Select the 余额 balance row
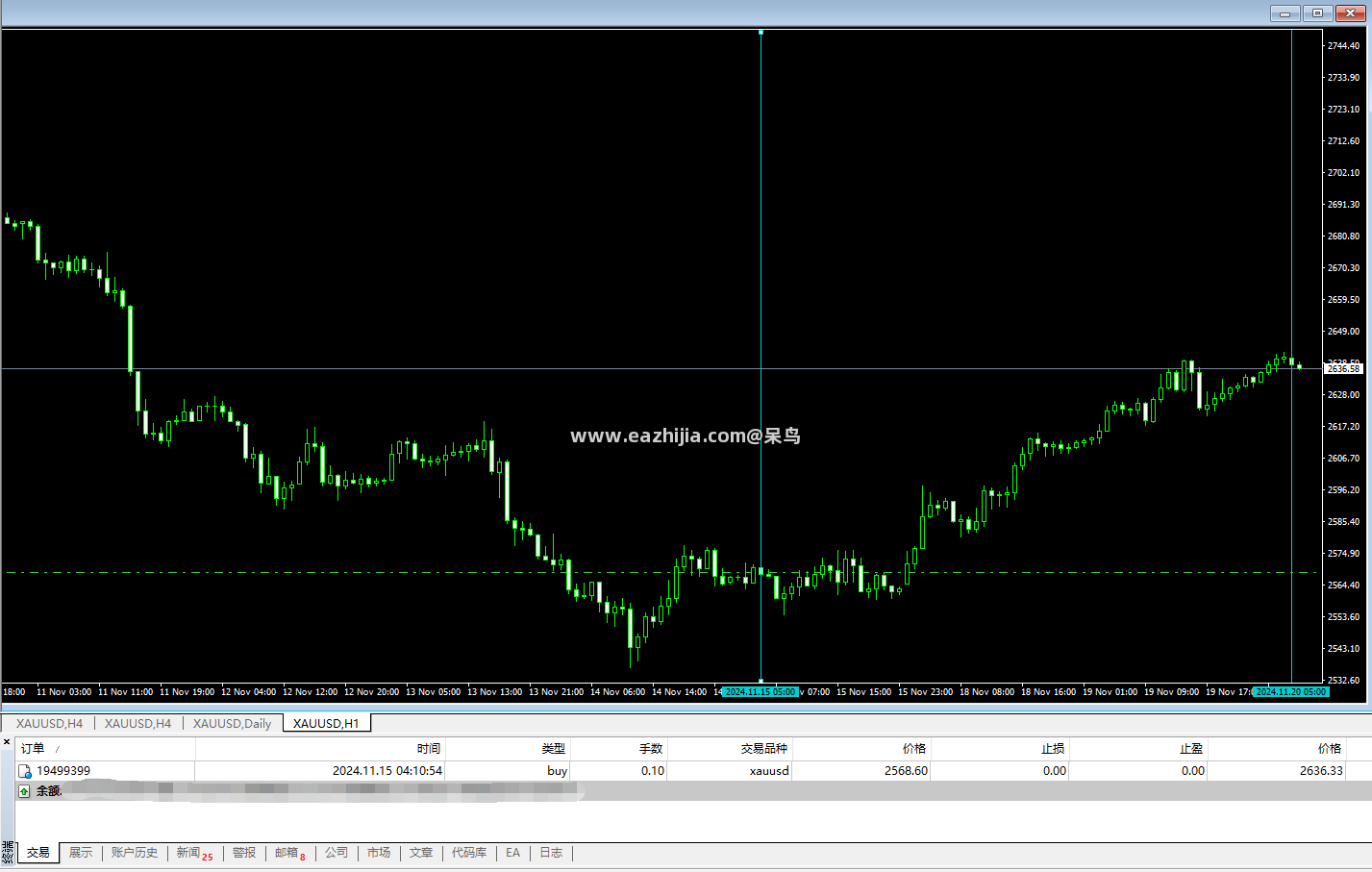 click(x=693, y=791)
